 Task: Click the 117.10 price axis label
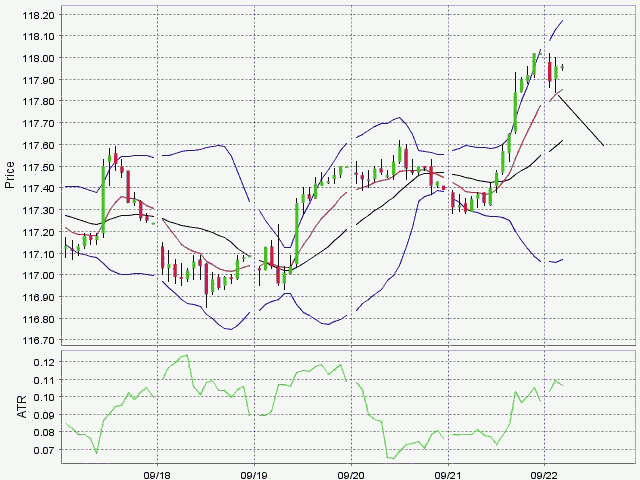pos(39,255)
